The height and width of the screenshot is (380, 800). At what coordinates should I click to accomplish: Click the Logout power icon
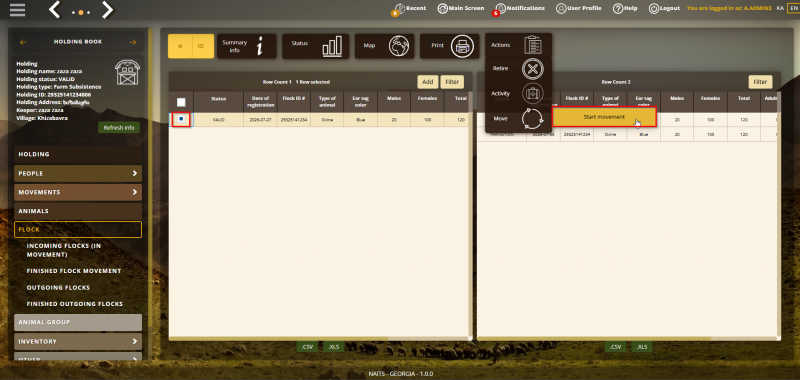tap(654, 9)
